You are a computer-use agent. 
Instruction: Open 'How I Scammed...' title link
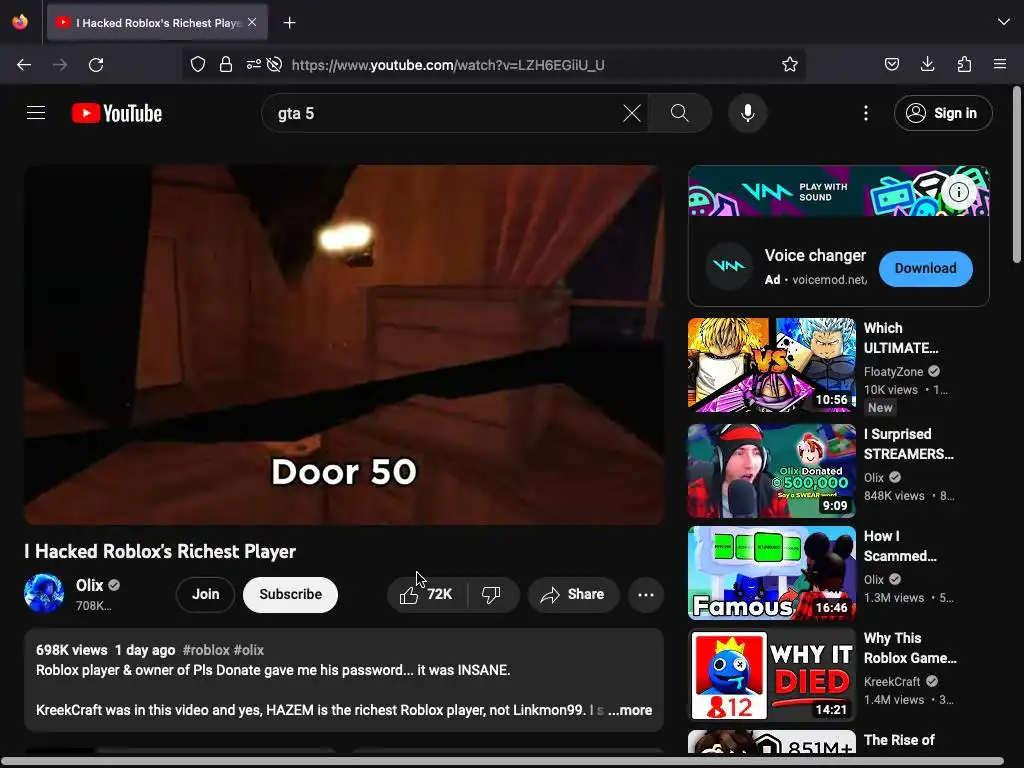pyautogui.click(x=900, y=546)
